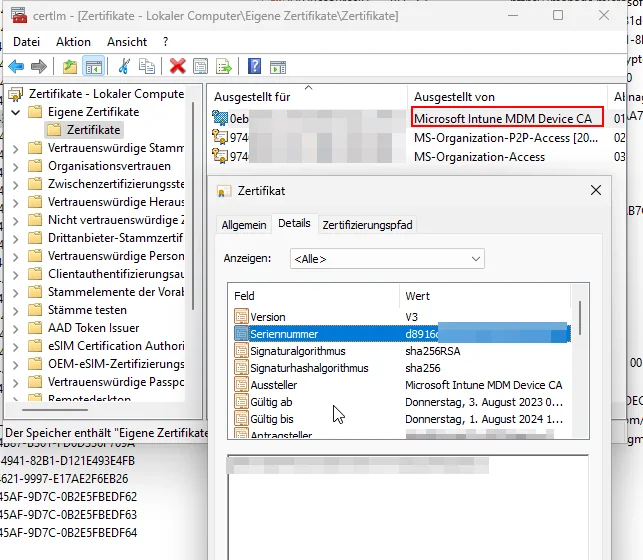
Task: Click the Back arrow toolbar icon
Action: [x=16, y=66]
